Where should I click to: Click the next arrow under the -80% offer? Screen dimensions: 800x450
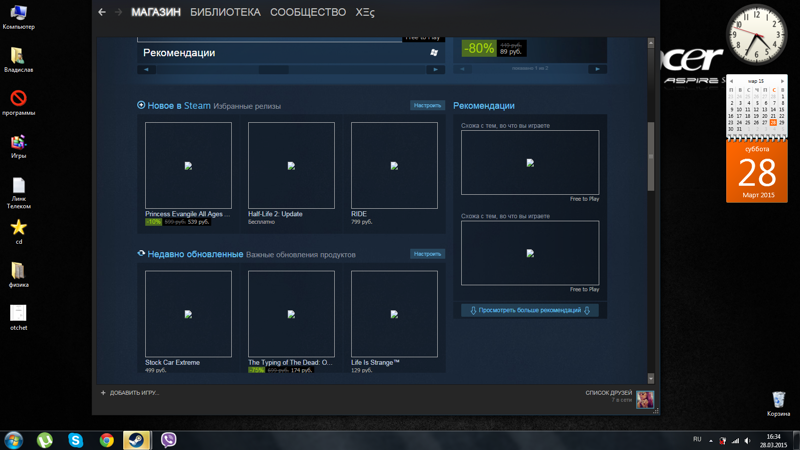[x=597, y=69]
